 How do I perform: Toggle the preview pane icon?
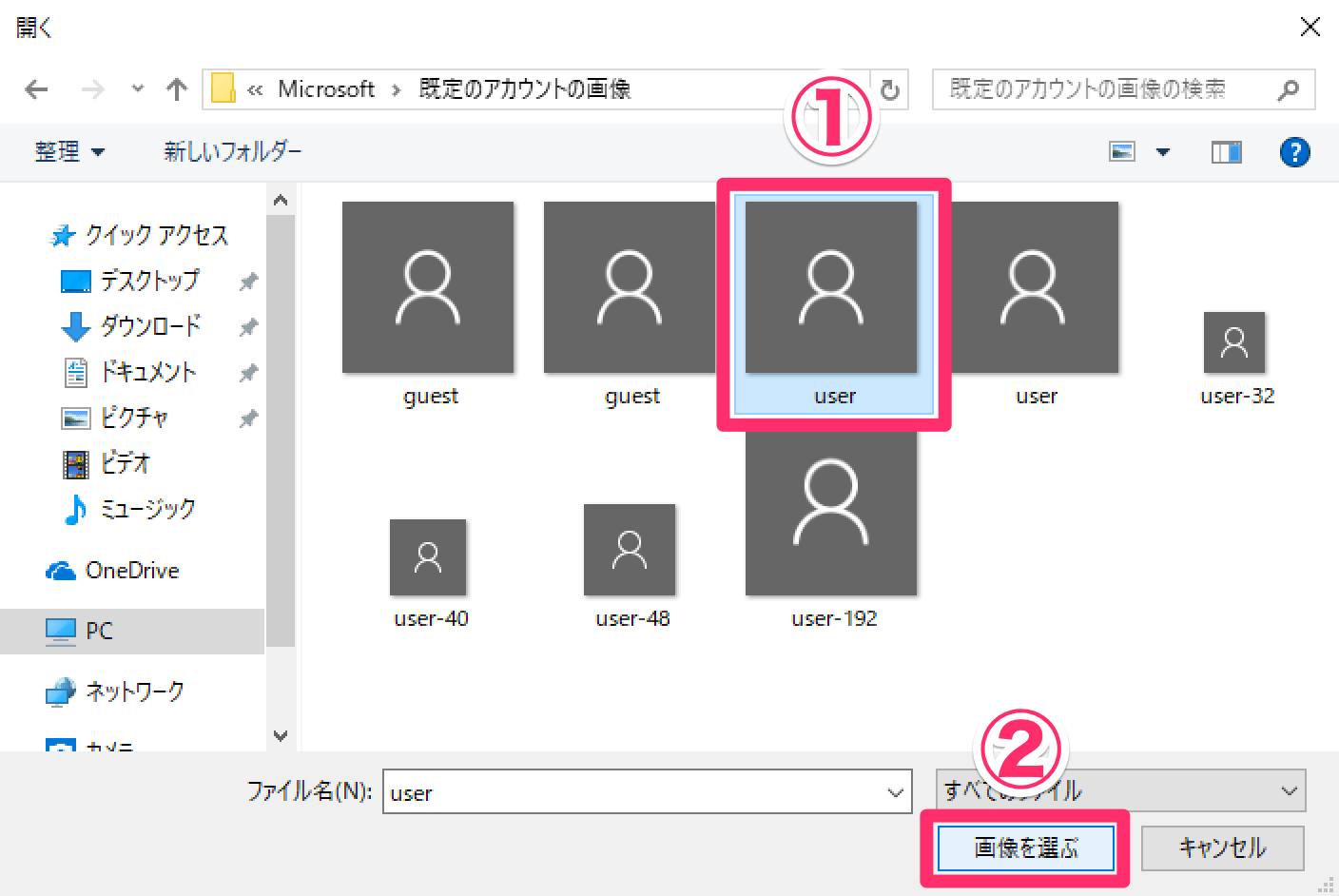[1227, 152]
